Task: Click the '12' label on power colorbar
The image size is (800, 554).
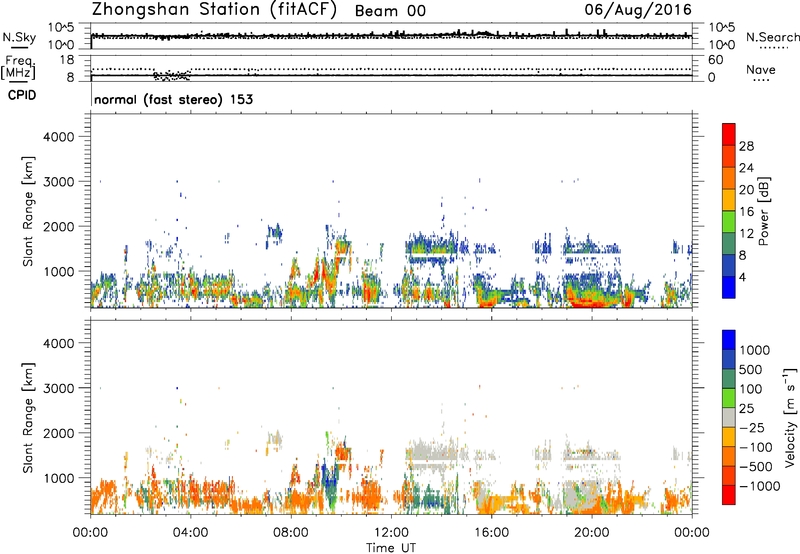Action: pos(746,234)
